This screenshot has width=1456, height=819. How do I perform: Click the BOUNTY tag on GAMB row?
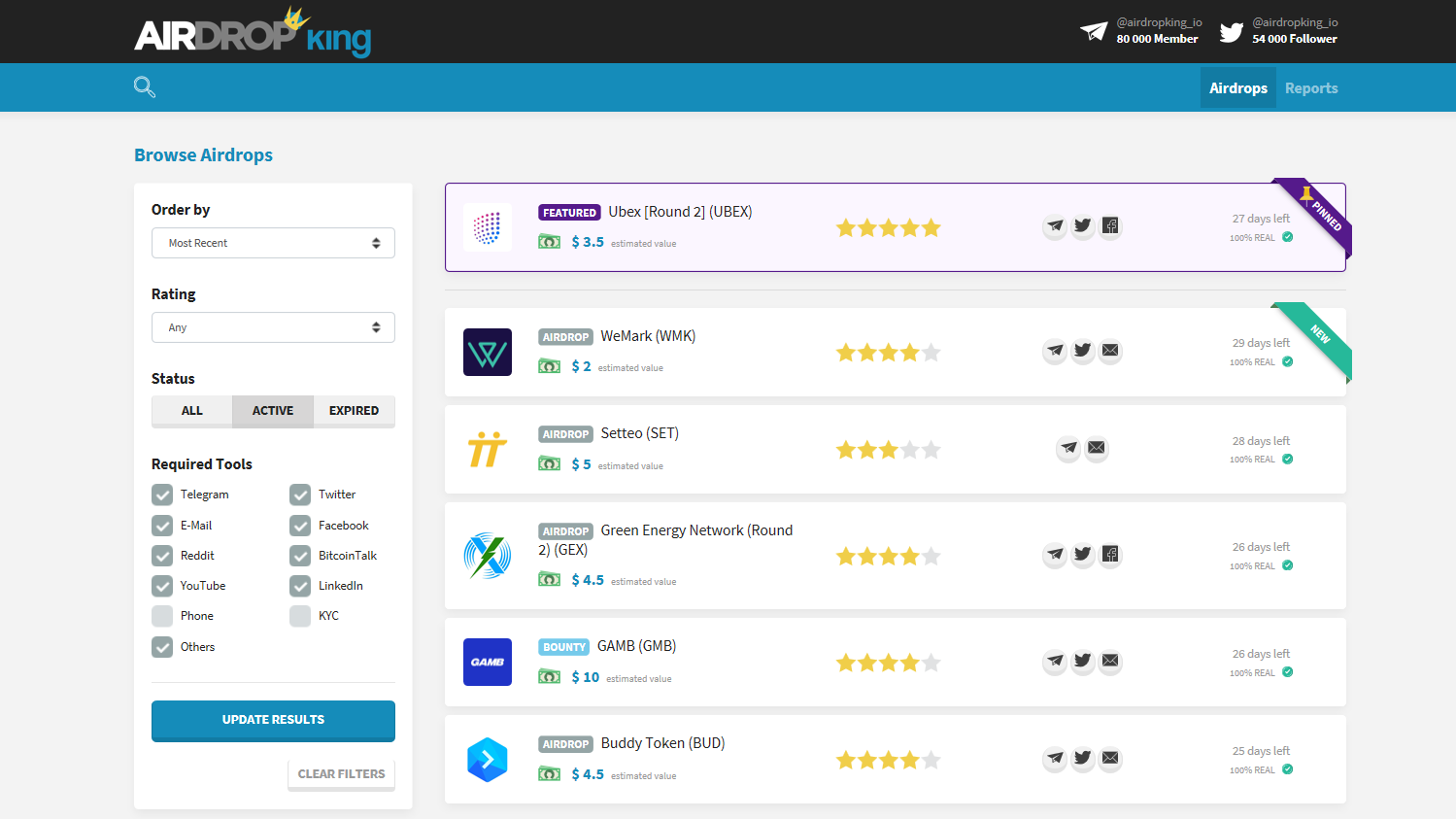[564, 647]
